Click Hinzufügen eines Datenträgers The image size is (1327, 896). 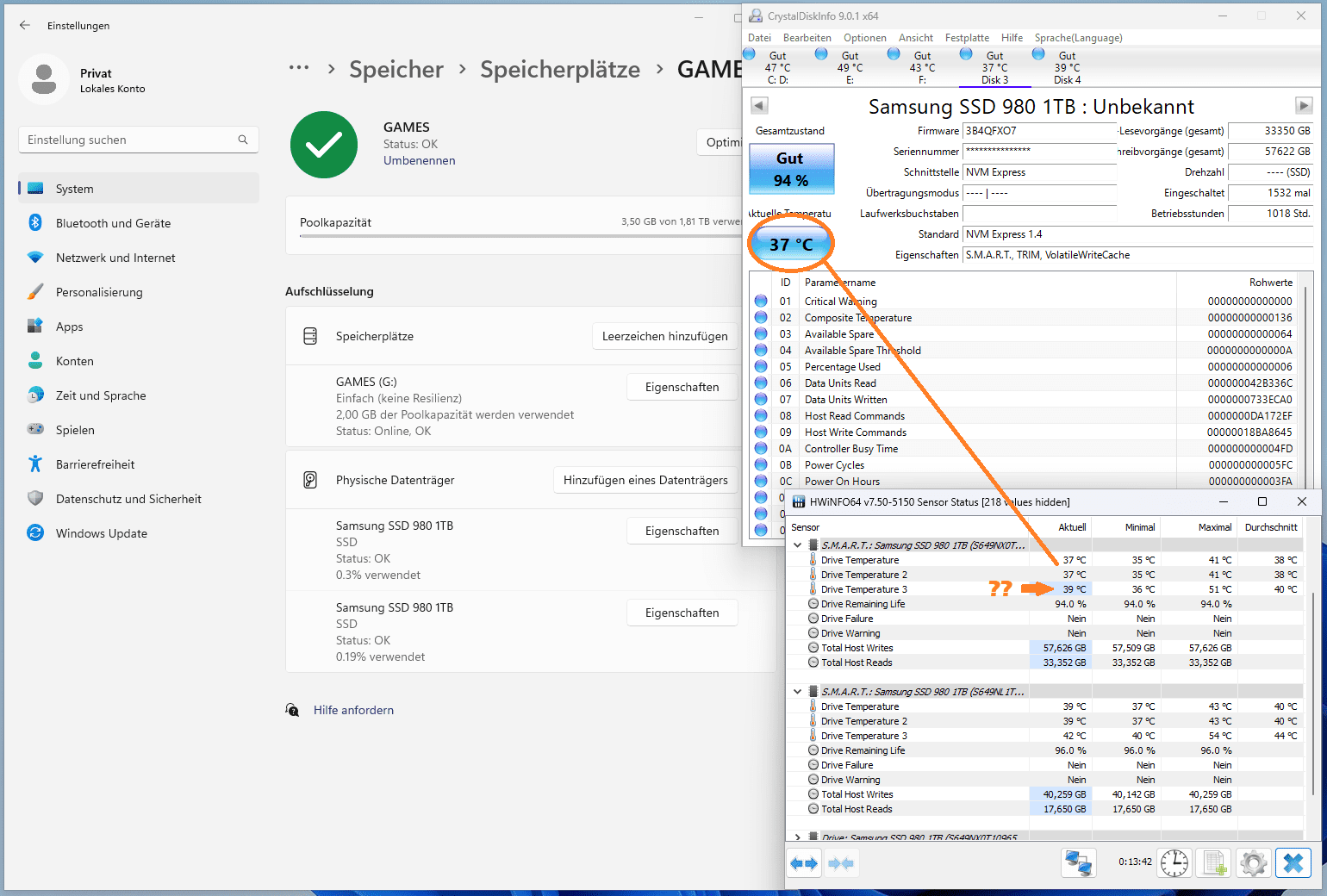point(645,480)
